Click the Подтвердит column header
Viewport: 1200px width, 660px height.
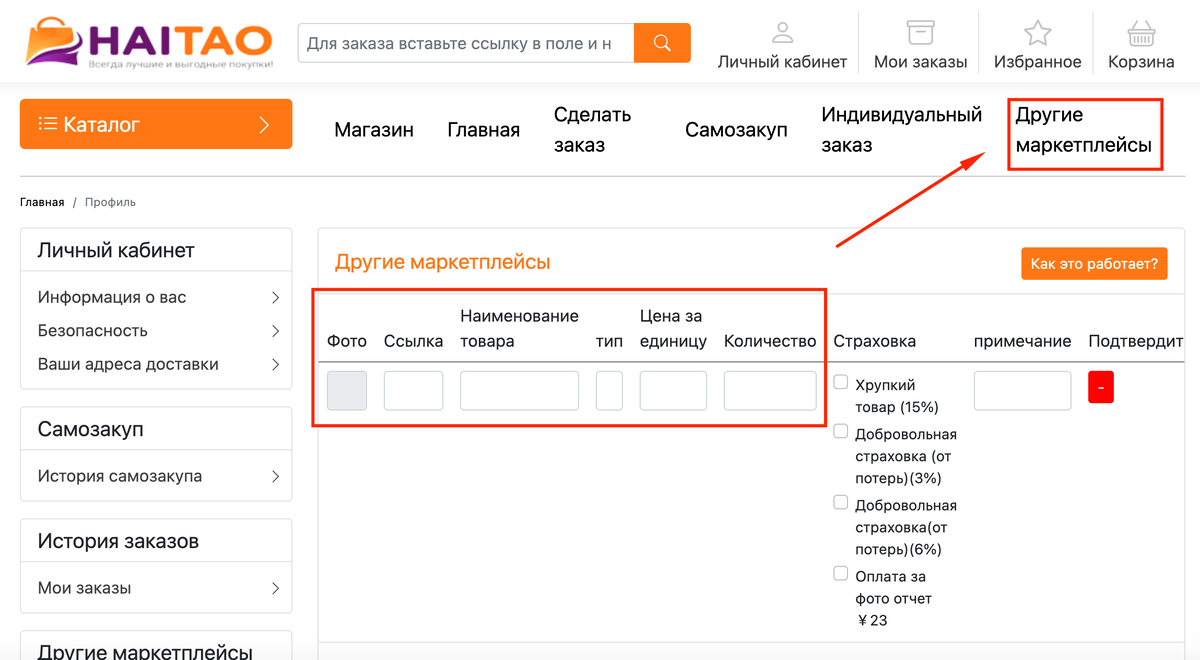1136,341
